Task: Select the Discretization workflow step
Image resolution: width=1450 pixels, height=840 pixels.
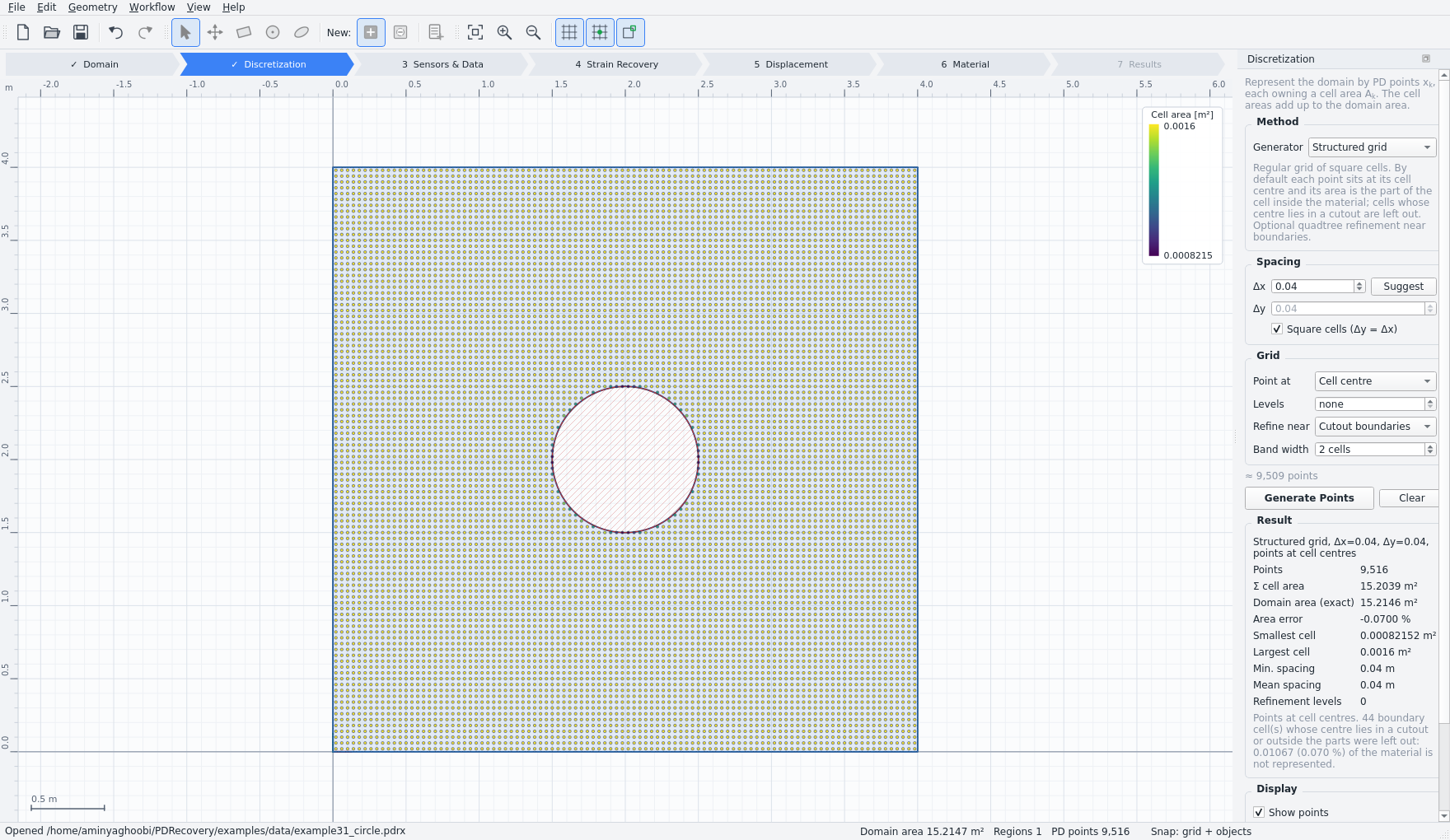Action: (x=268, y=64)
